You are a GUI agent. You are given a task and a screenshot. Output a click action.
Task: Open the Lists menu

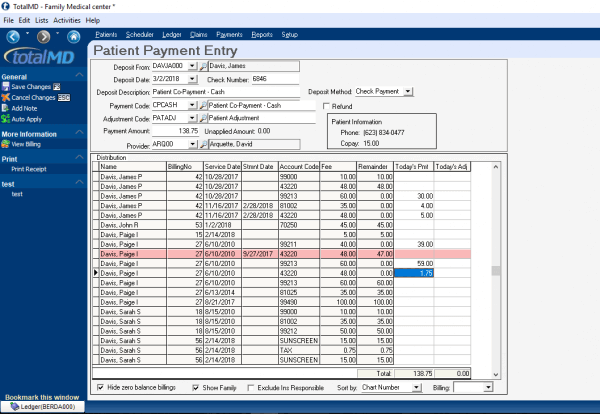(41, 20)
